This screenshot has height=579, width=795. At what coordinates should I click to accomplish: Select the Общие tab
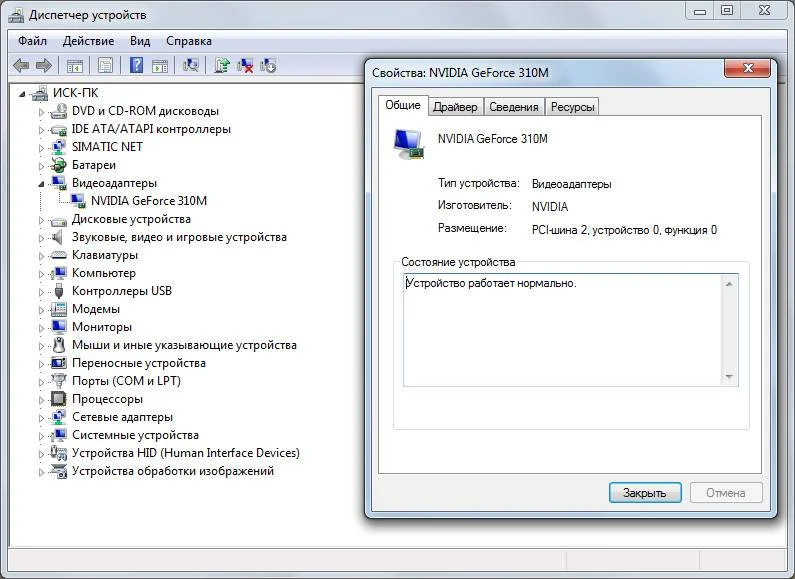pos(403,105)
